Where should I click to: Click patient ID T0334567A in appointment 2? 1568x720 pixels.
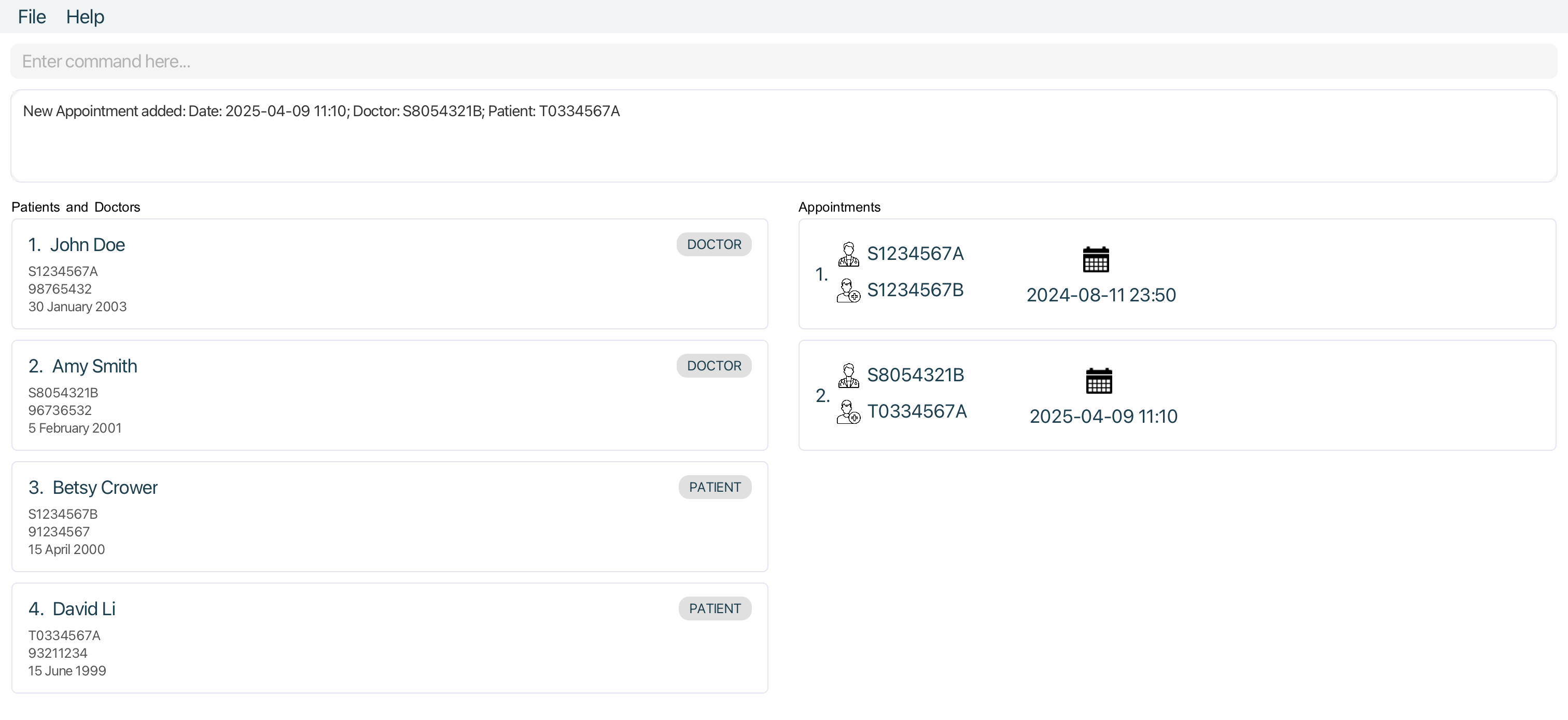[x=917, y=411]
